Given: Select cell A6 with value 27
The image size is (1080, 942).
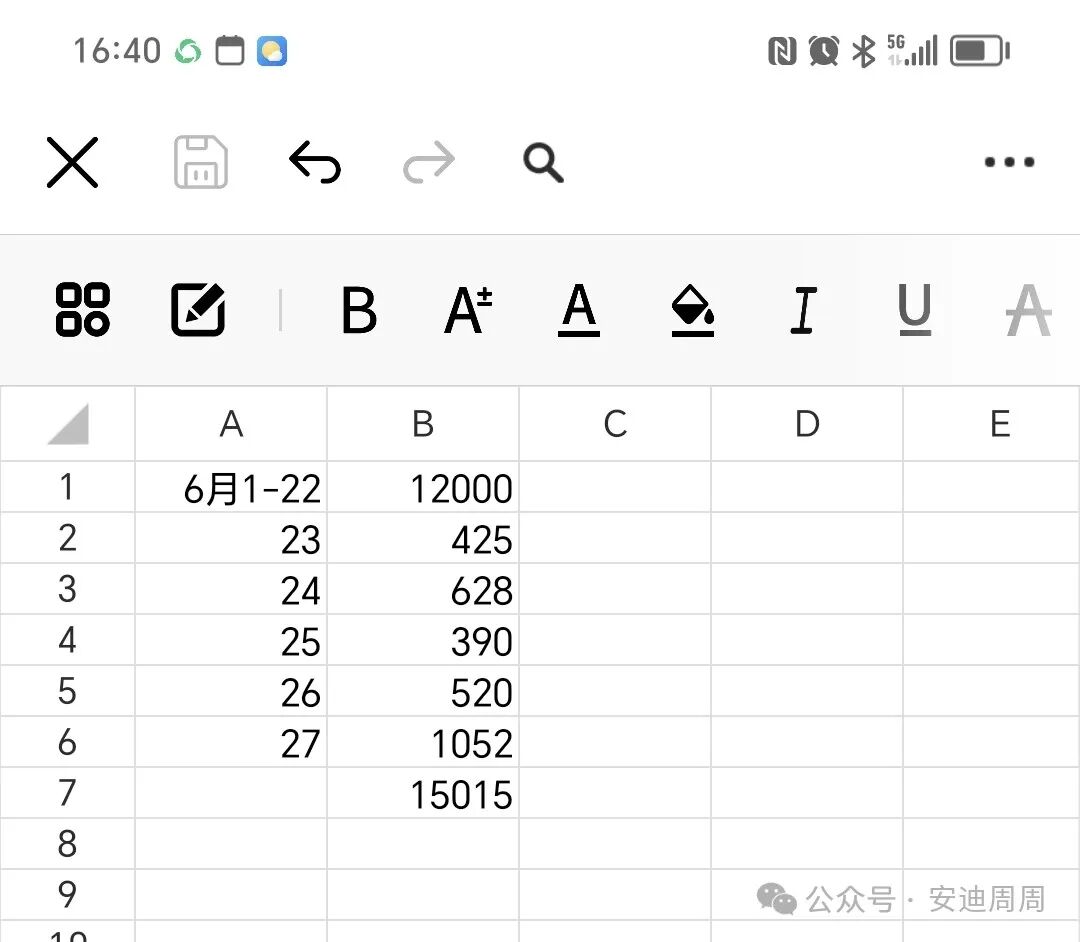Looking at the screenshot, I should 231,742.
